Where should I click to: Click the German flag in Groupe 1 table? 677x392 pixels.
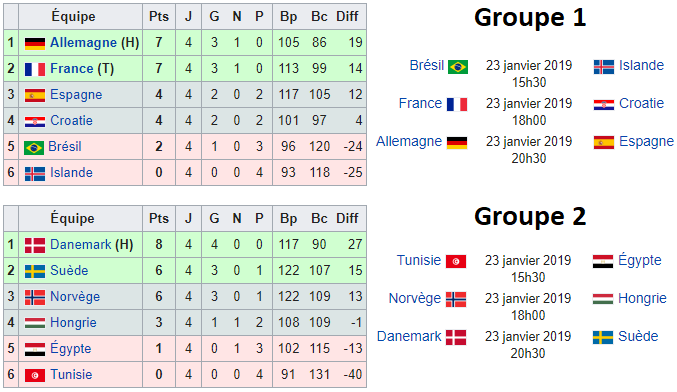click(x=35, y=43)
